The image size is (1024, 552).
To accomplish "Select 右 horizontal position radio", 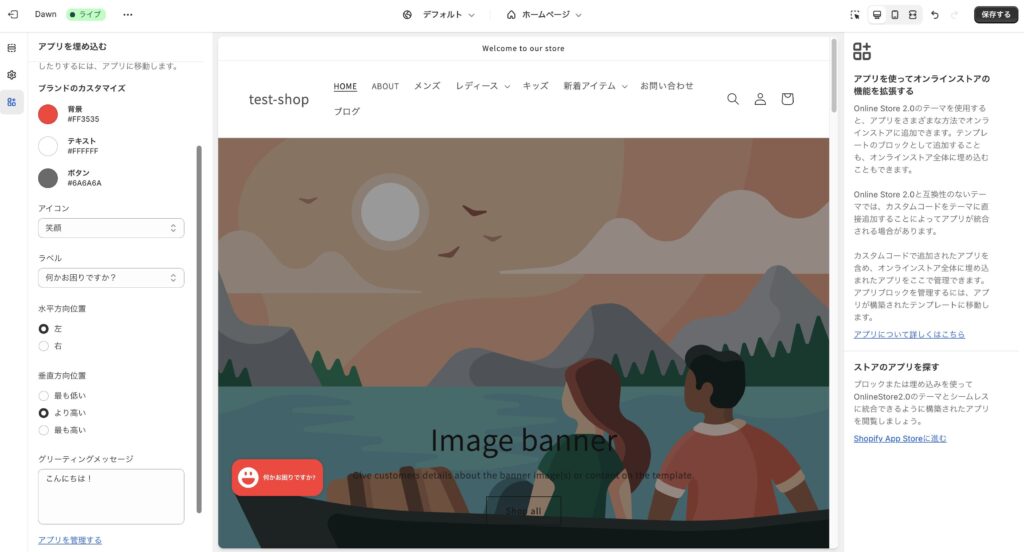I will 44,346.
